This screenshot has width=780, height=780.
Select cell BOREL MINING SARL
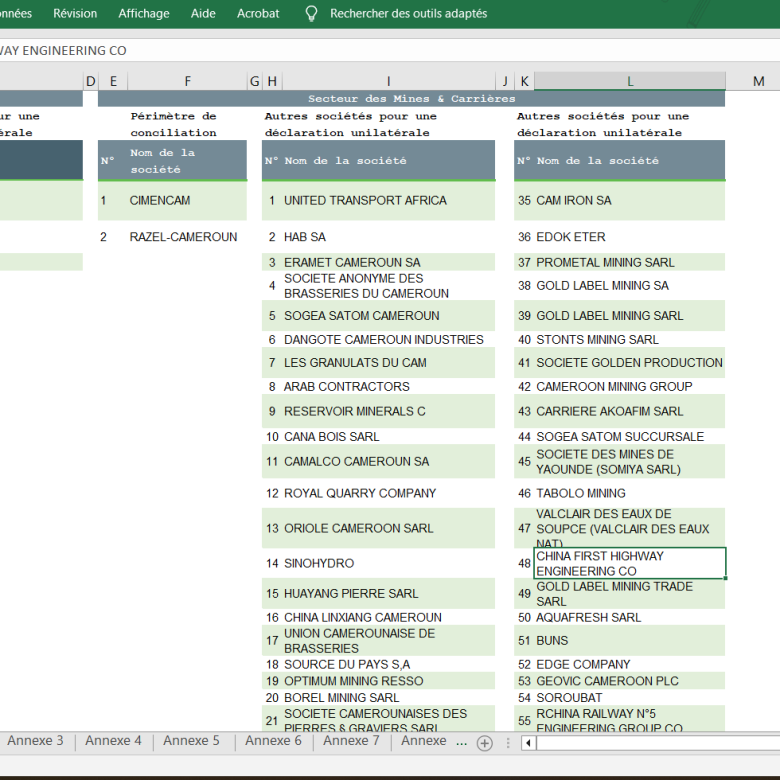(x=389, y=697)
